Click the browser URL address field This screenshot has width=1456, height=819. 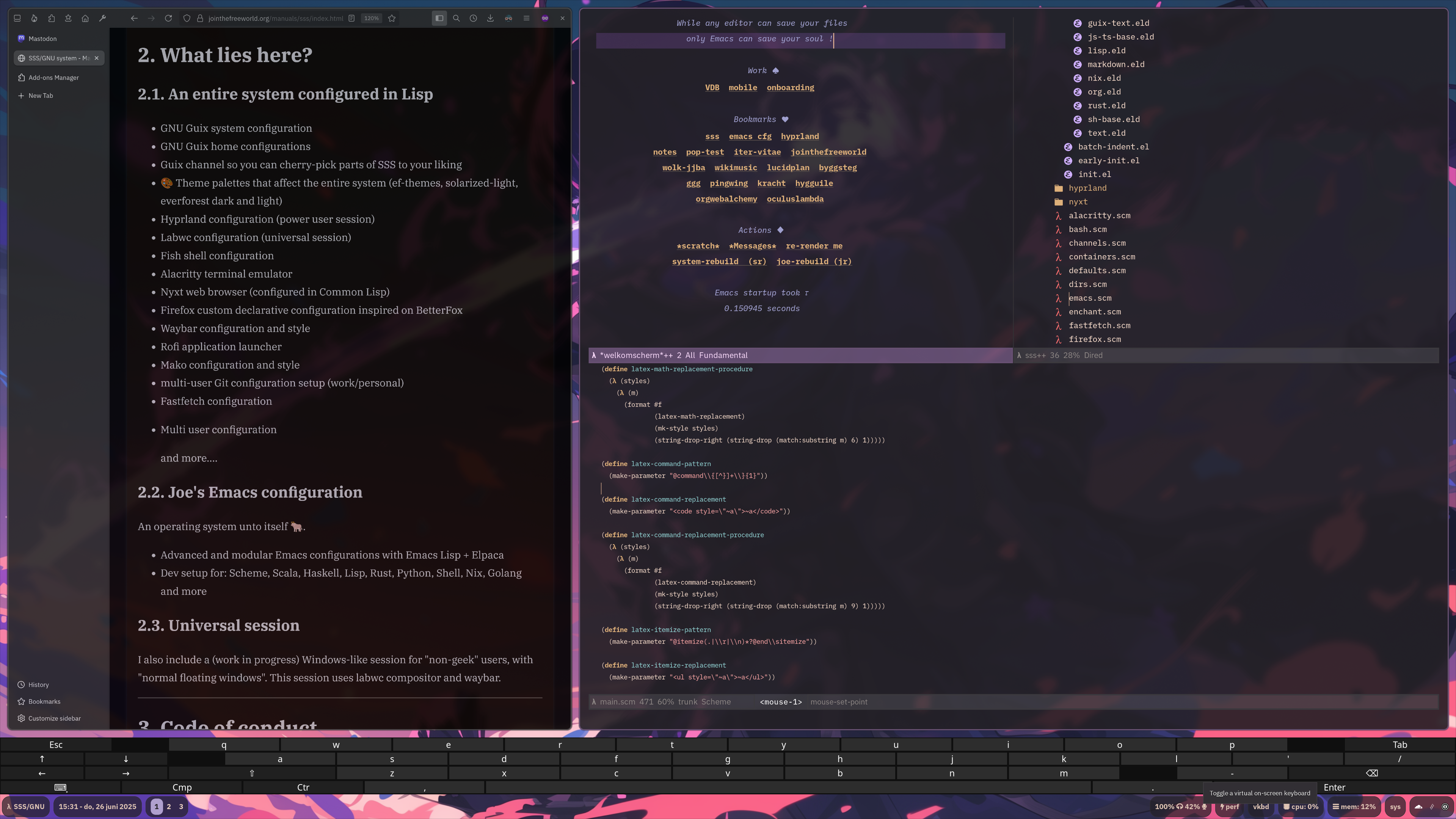[275, 18]
